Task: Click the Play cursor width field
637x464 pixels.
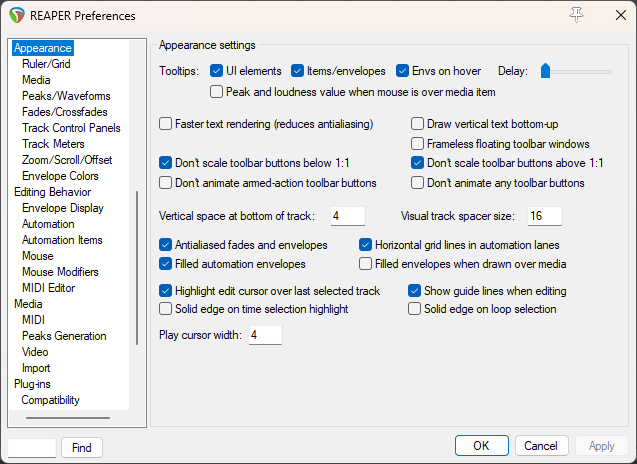Action: pyautogui.click(x=264, y=335)
